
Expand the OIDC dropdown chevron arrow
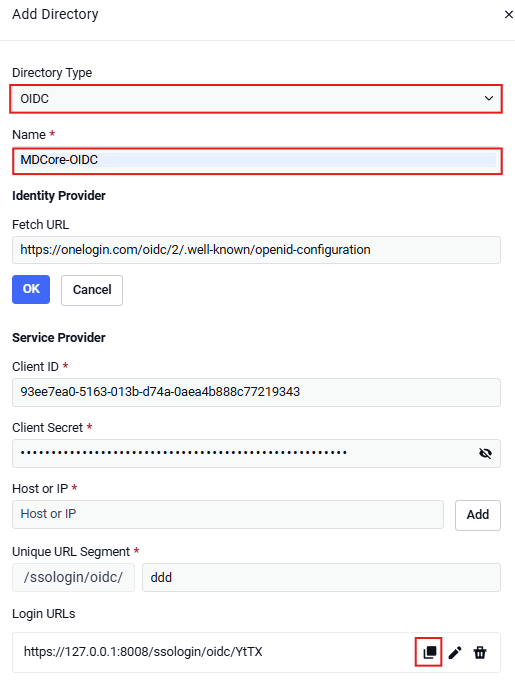point(489,98)
